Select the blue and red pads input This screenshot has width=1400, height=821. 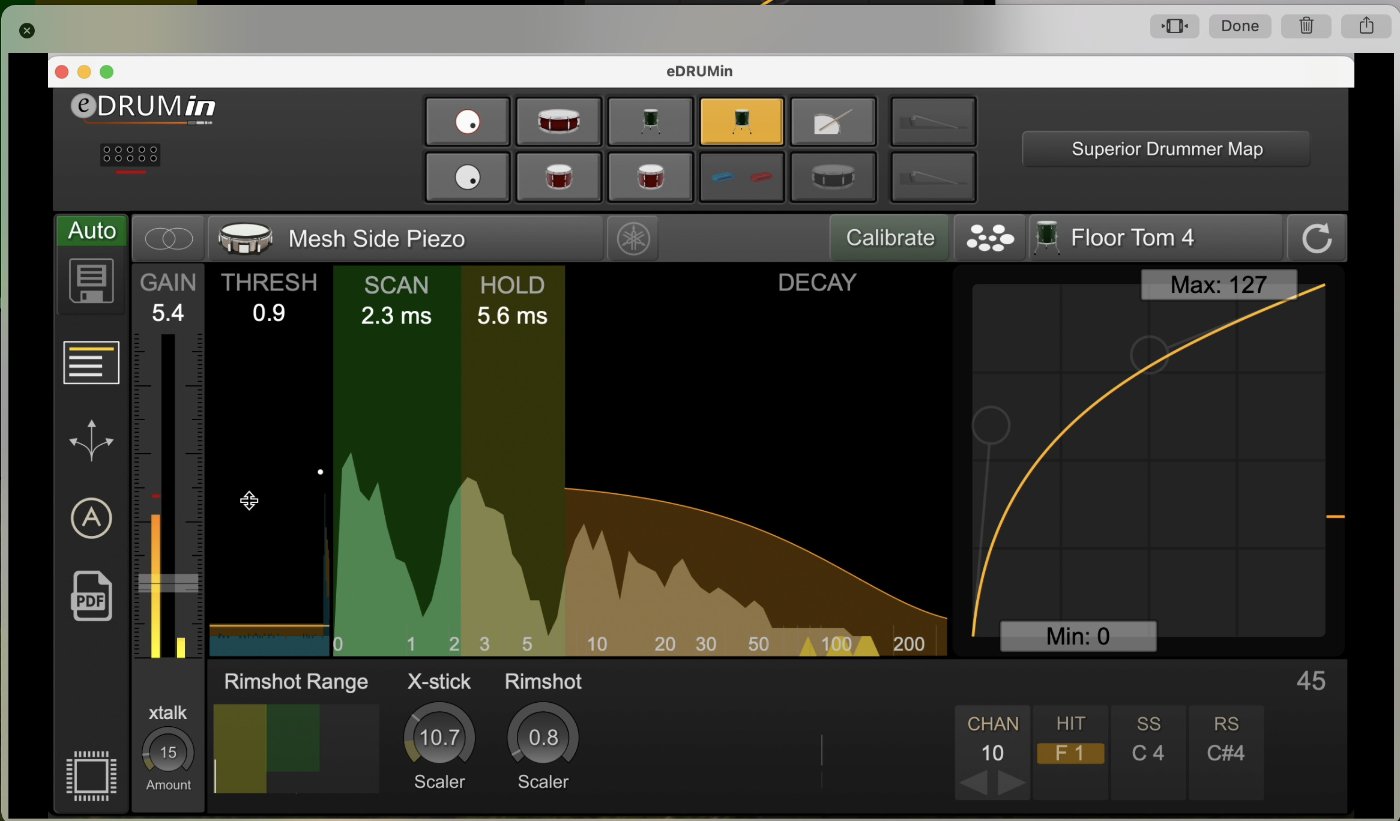coord(741,177)
